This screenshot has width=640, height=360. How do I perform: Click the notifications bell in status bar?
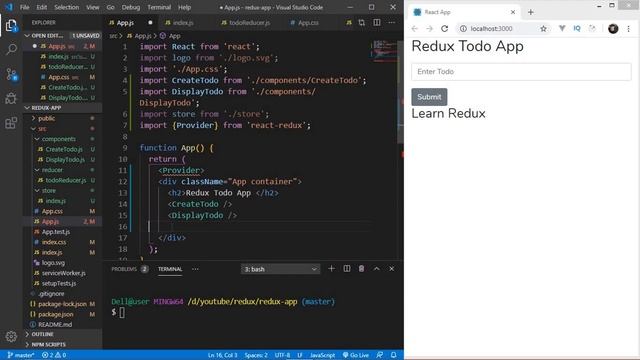tap(393, 355)
